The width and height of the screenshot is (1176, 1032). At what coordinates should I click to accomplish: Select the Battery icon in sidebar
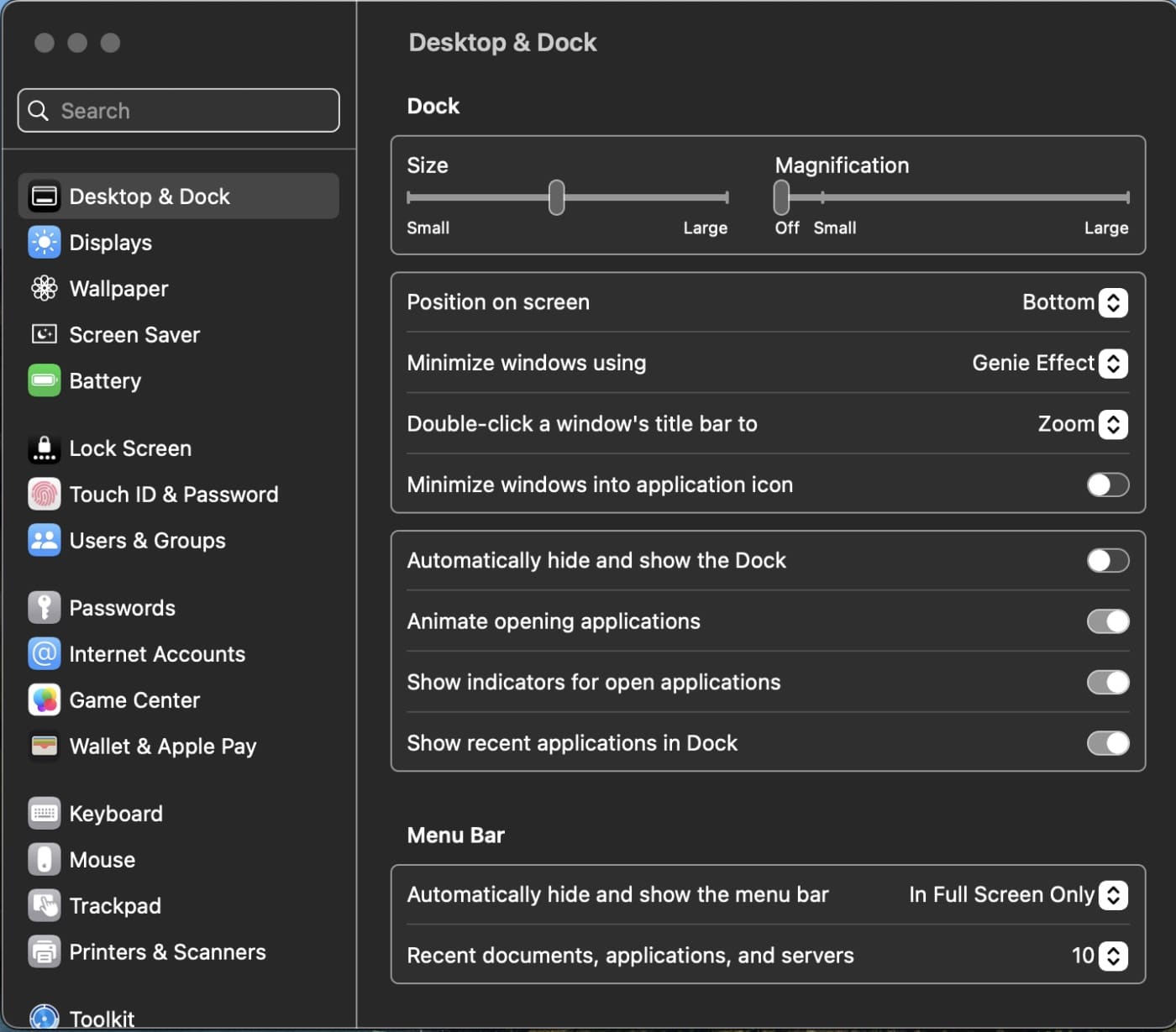44,381
